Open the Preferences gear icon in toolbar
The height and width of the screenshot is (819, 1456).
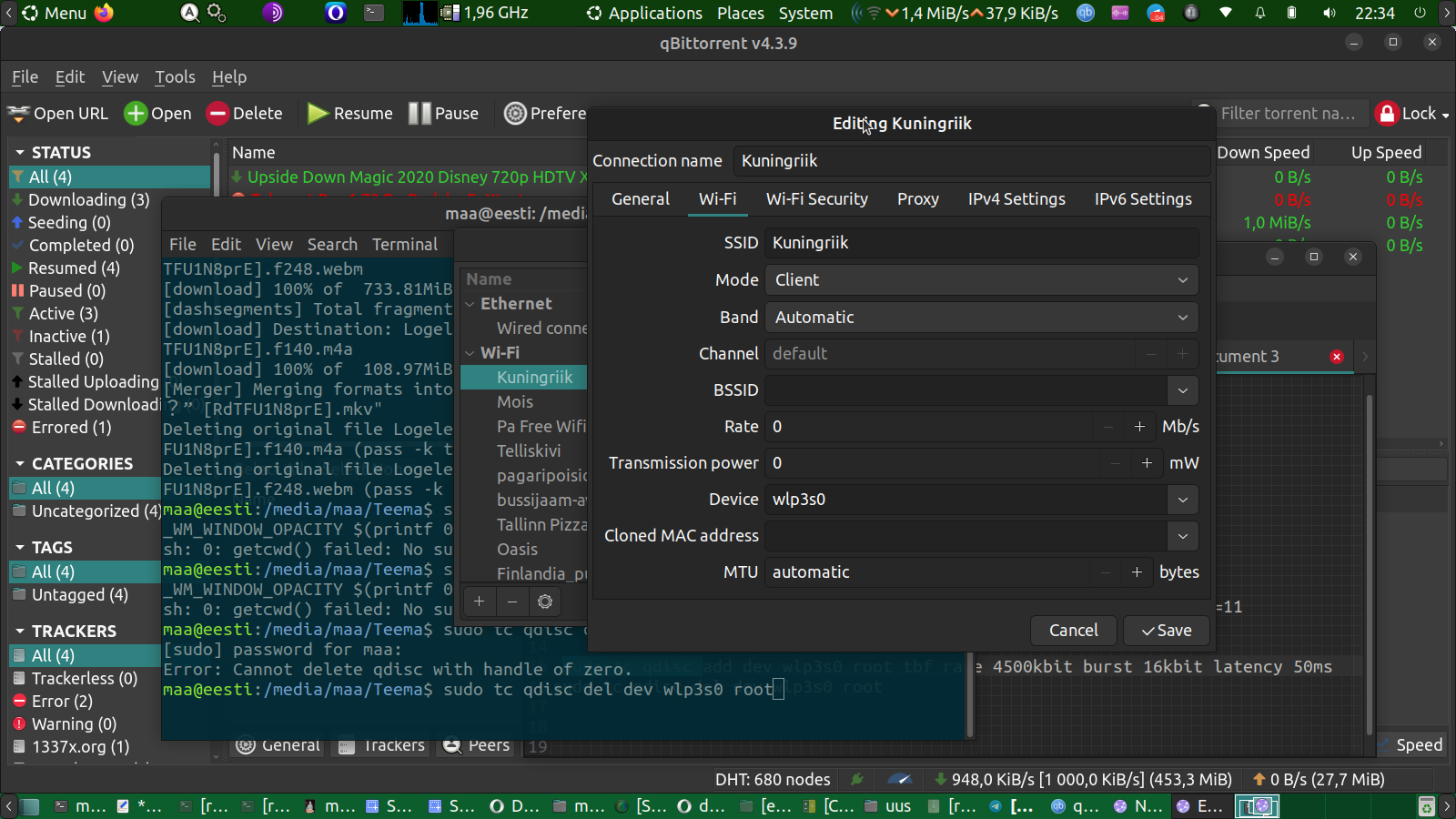pos(515,114)
